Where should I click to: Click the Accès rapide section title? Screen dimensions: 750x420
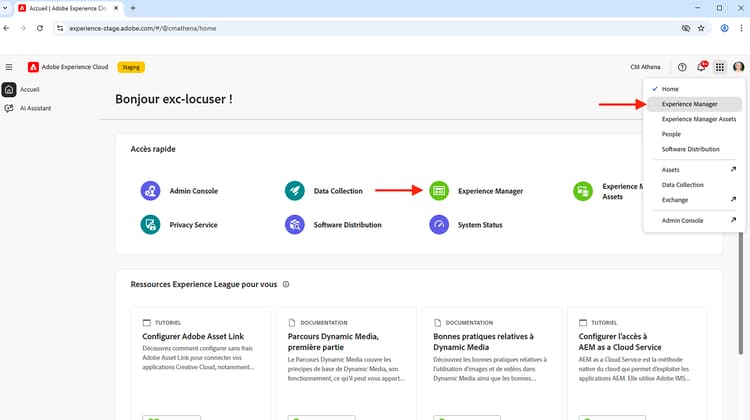coord(153,149)
